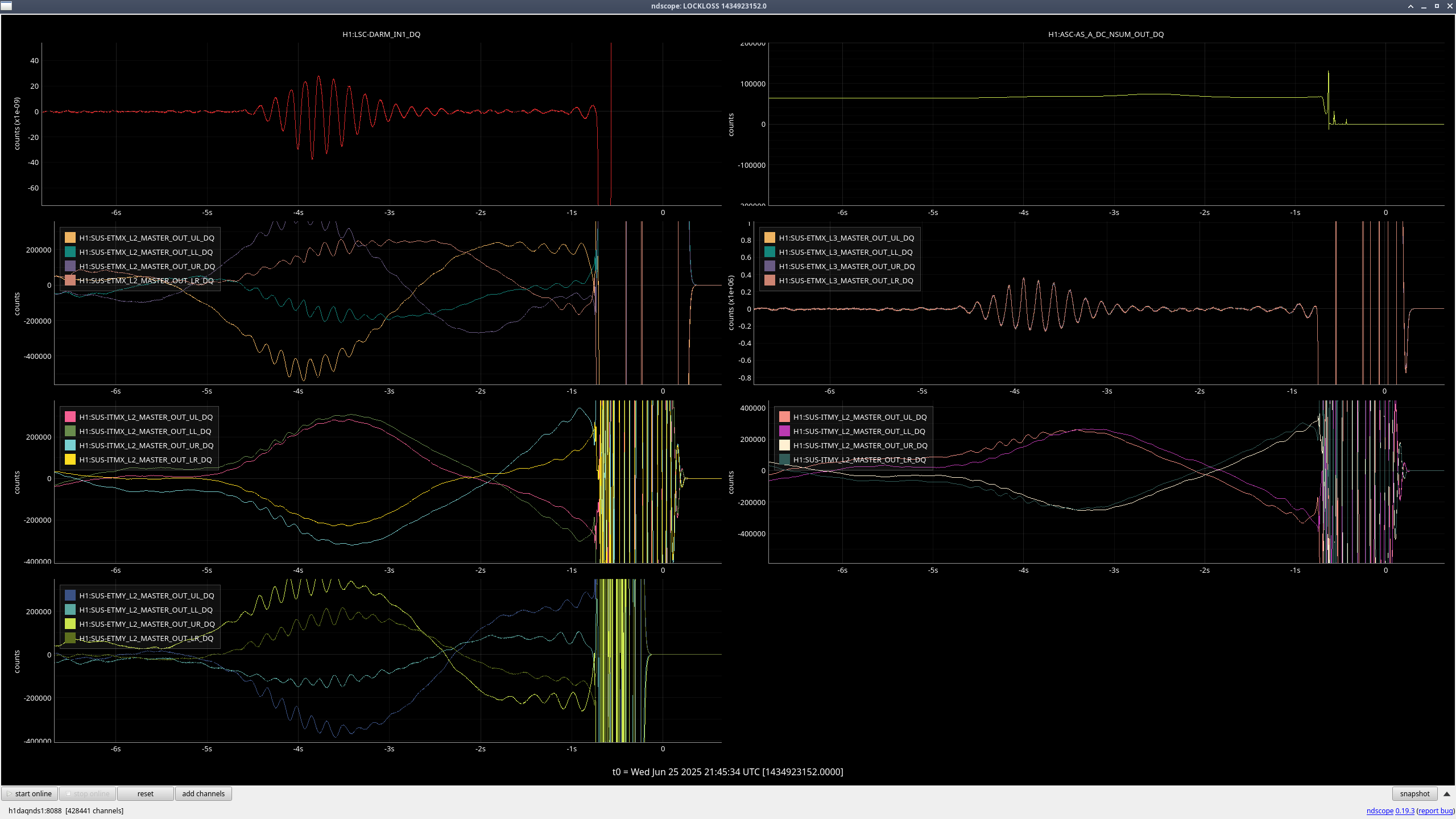Image resolution: width=1456 pixels, height=819 pixels.
Task: Select H1:SUS-ITMY_L2_MASTER_OUT_UR_DQ legend label
Action: (x=861, y=445)
